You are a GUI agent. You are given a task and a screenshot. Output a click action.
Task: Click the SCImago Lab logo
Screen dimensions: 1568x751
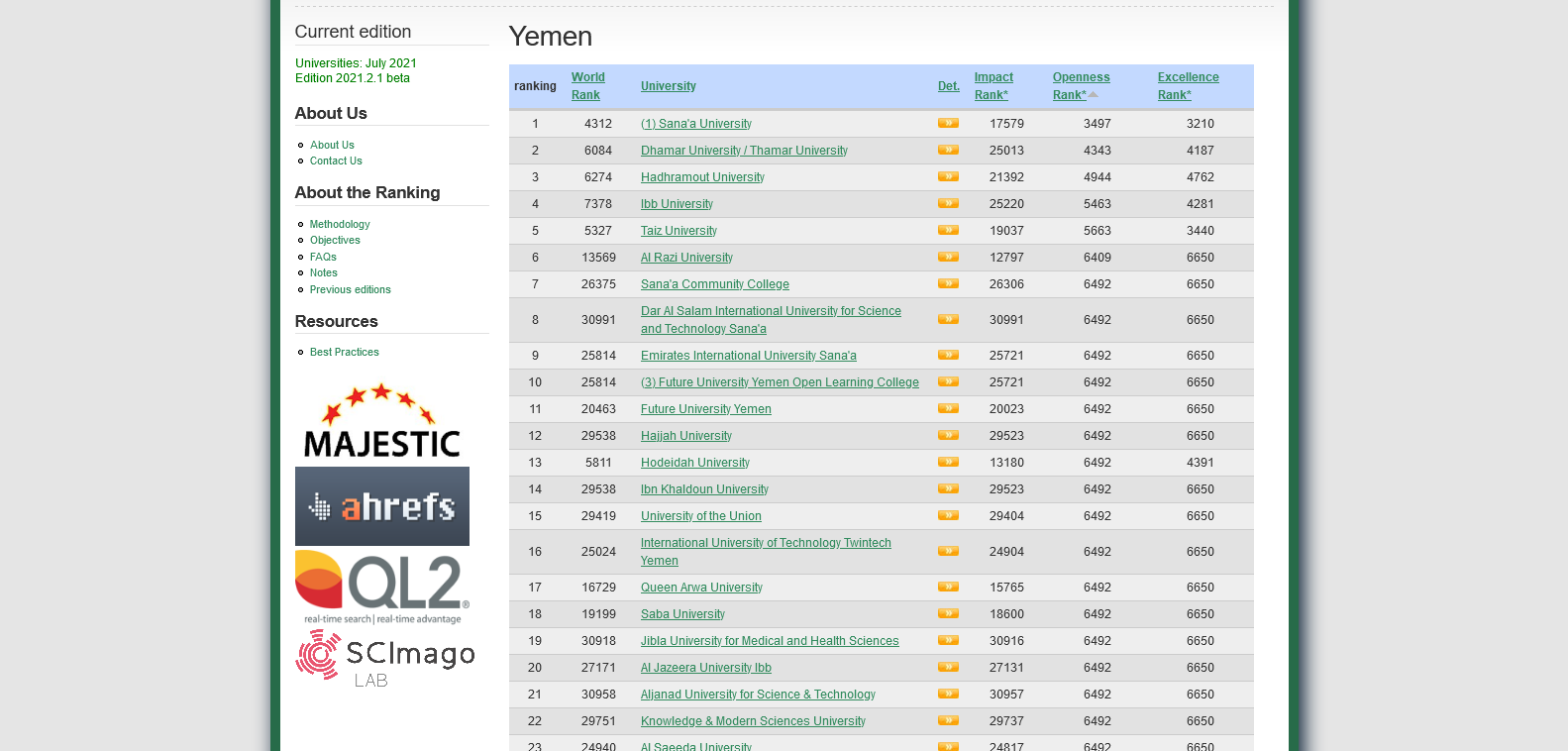pos(384,658)
